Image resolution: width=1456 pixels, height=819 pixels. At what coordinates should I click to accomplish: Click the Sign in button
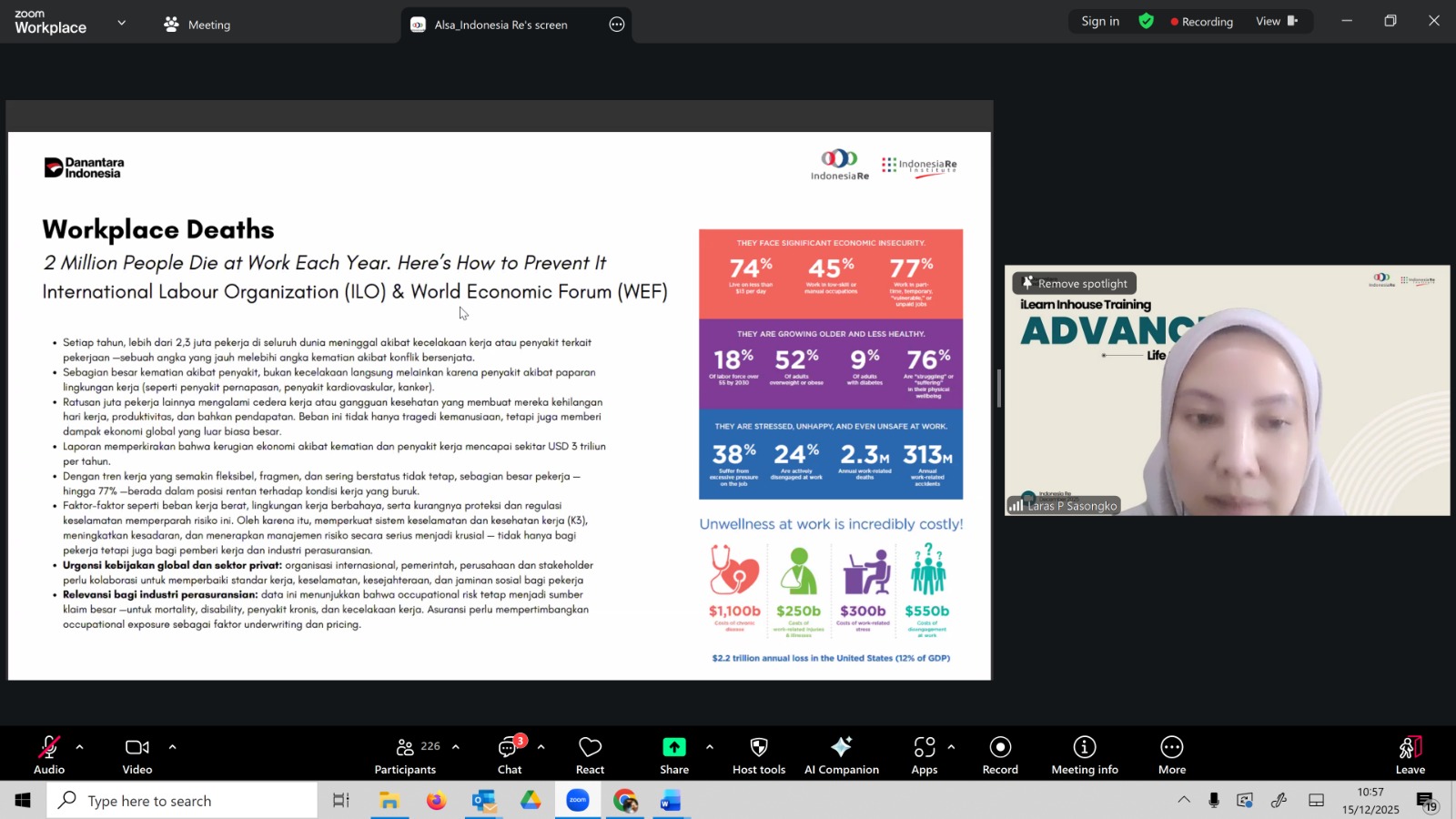[x=1100, y=22]
